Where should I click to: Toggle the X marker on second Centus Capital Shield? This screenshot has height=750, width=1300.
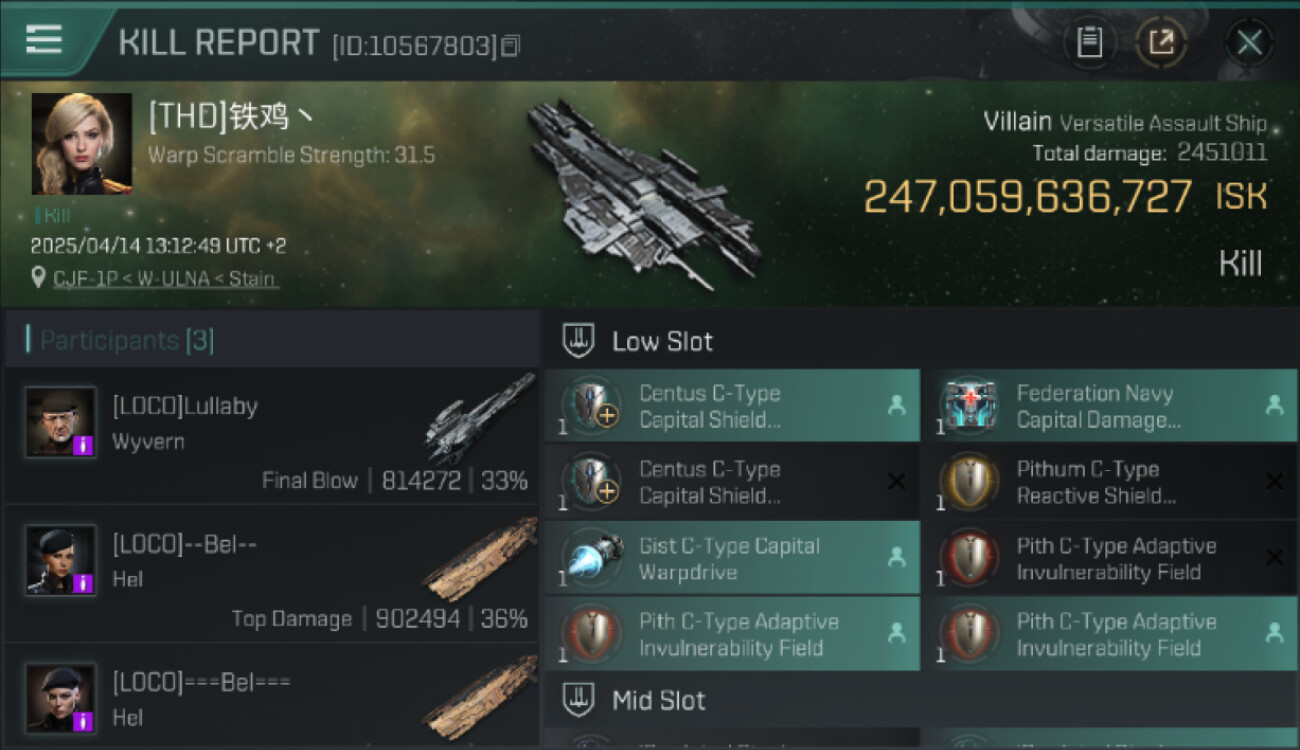[896, 482]
